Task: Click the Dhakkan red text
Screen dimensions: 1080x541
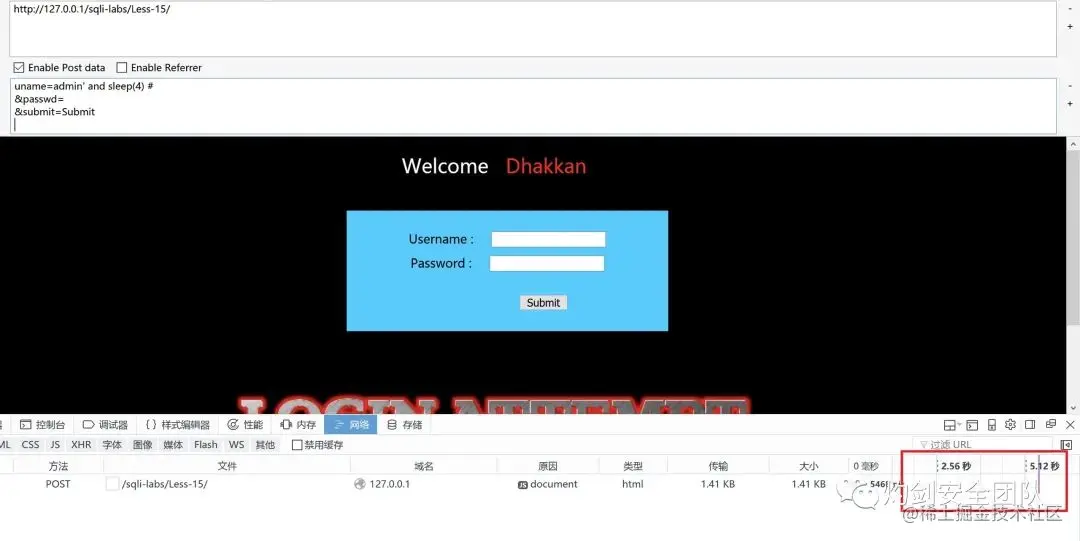Action: point(546,166)
